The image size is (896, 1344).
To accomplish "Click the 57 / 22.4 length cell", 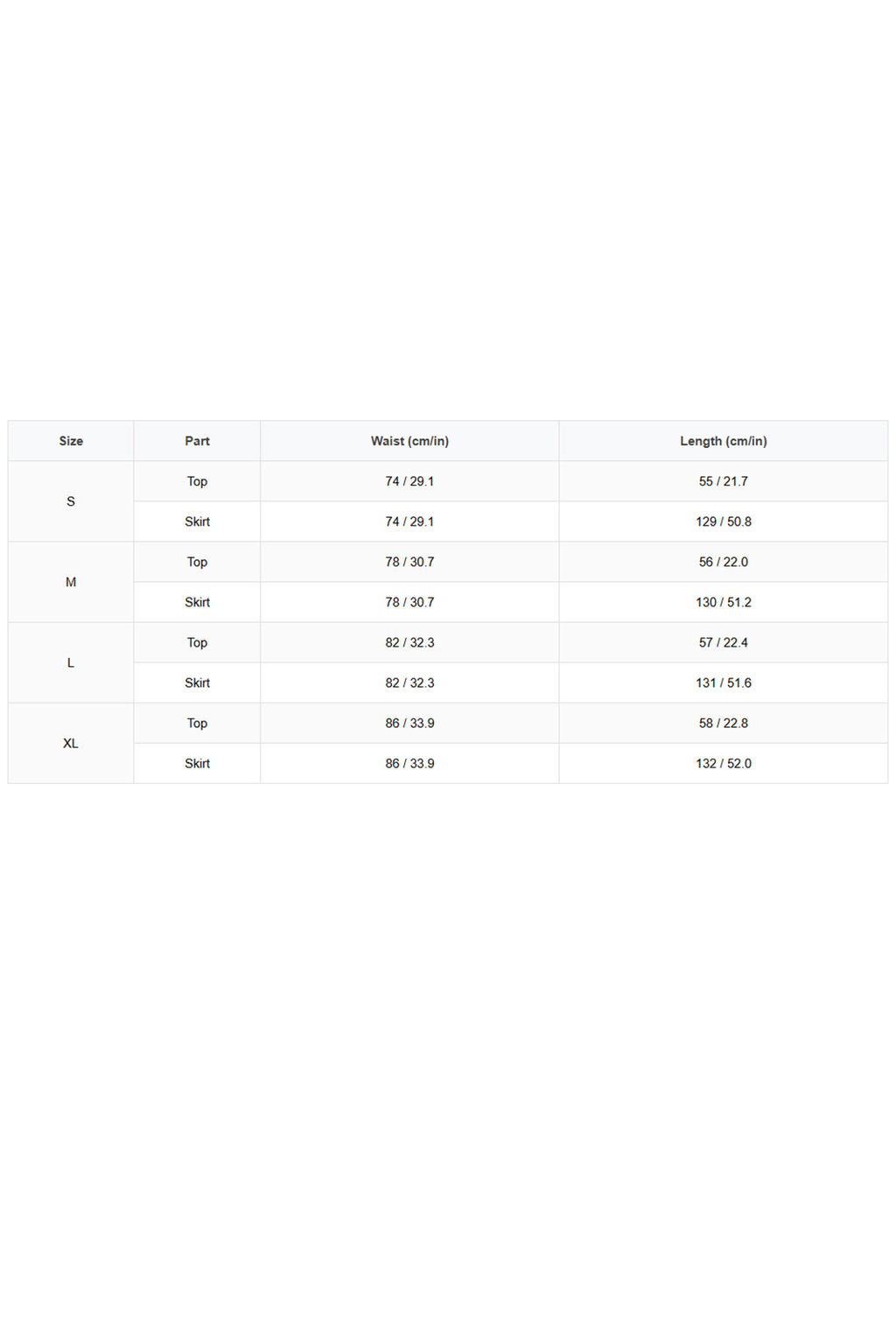I will click(x=724, y=642).
